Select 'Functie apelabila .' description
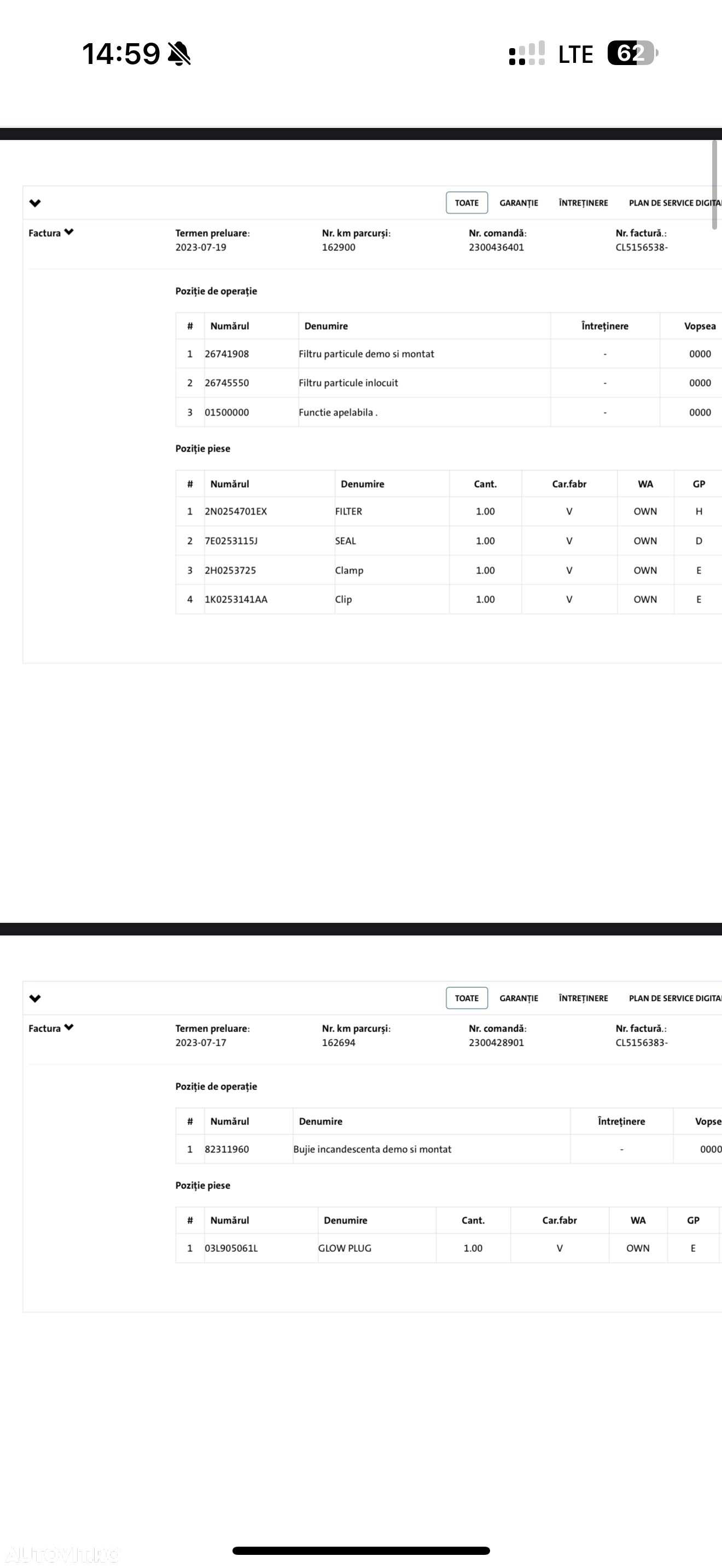The height and width of the screenshot is (1568, 722). pos(338,412)
